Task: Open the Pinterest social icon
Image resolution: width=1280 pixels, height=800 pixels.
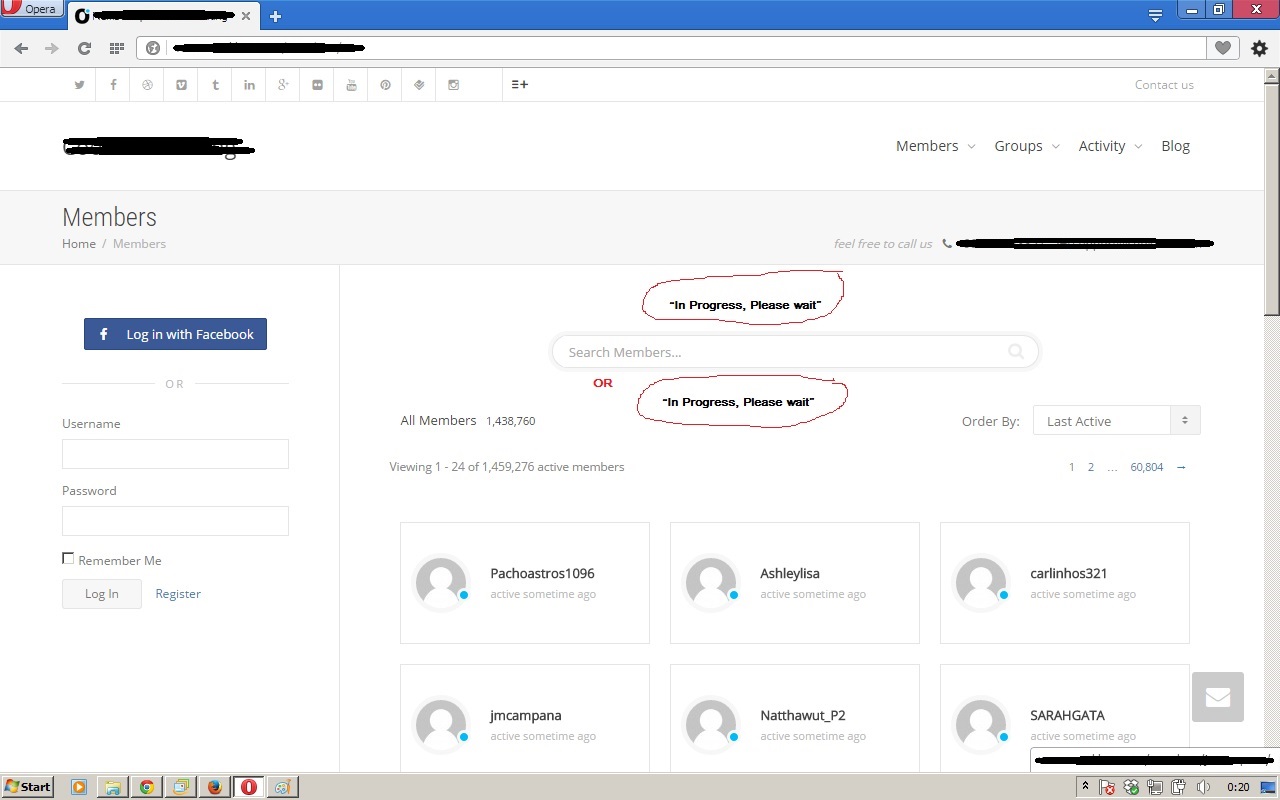Action: click(x=385, y=85)
